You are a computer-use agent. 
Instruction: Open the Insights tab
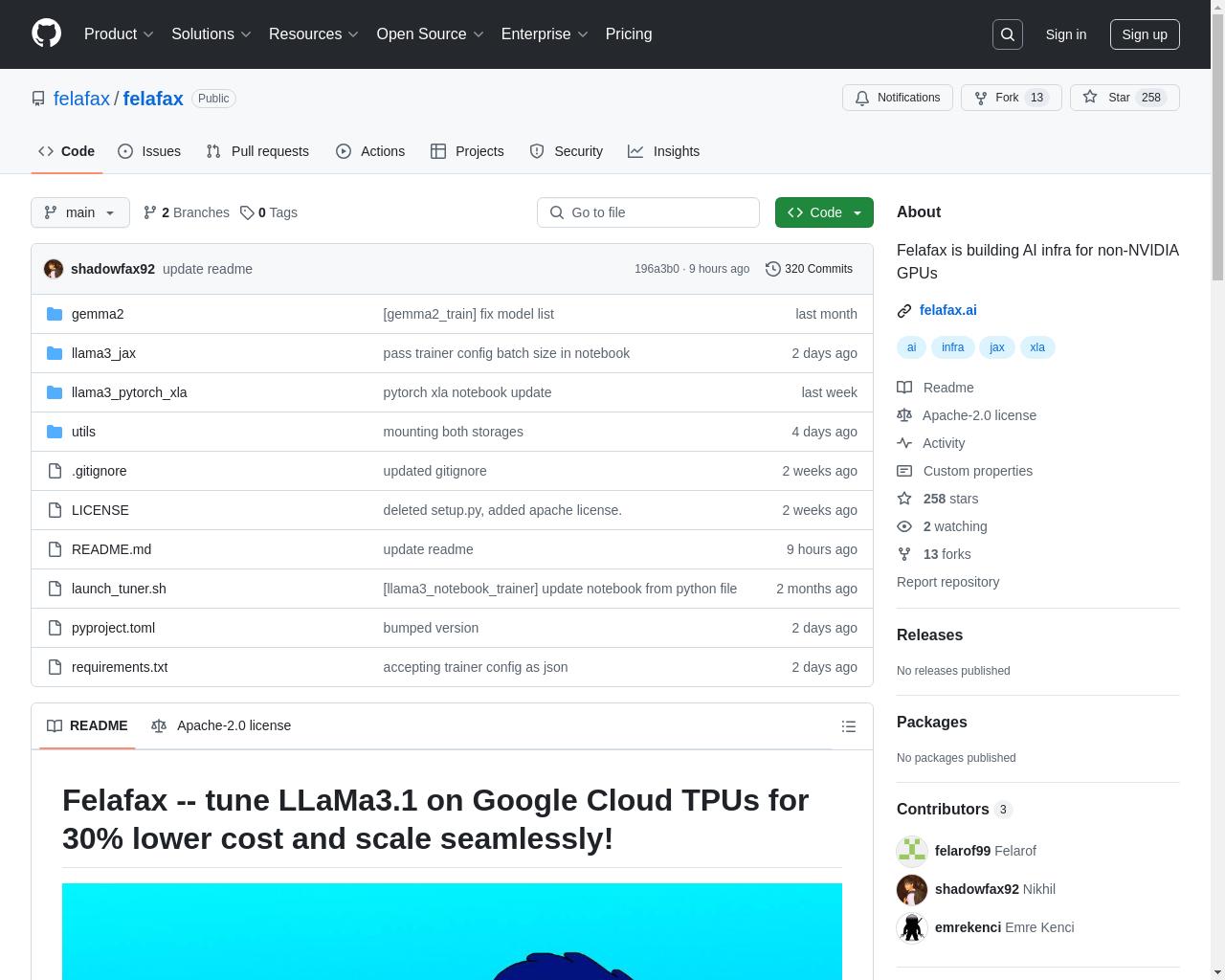click(664, 151)
